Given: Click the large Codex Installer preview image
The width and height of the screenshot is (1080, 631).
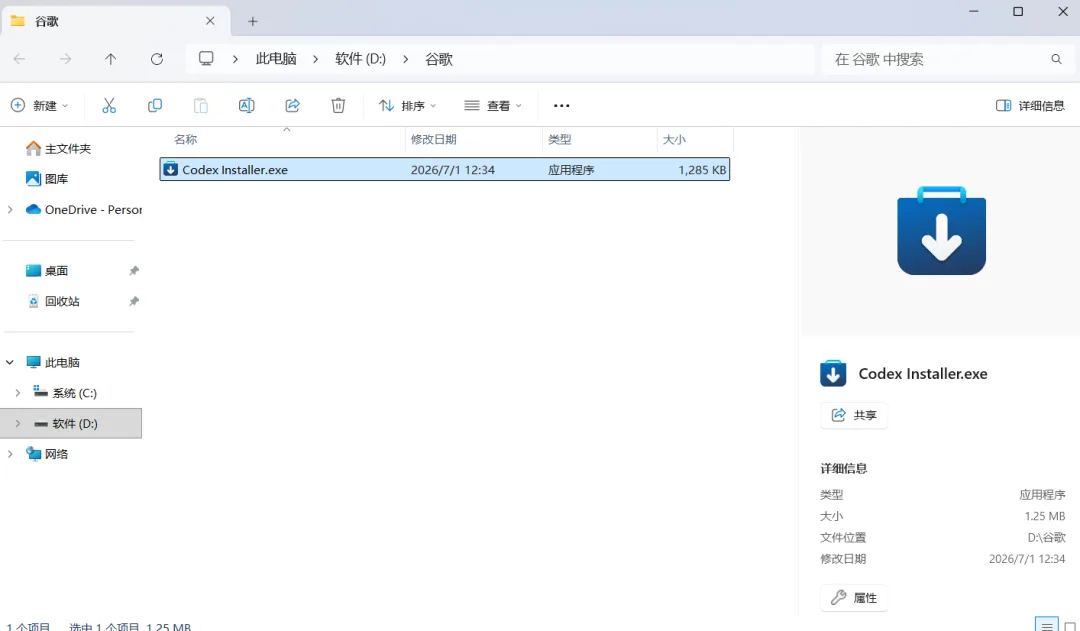Looking at the screenshot, I should (x=942, y=231).
